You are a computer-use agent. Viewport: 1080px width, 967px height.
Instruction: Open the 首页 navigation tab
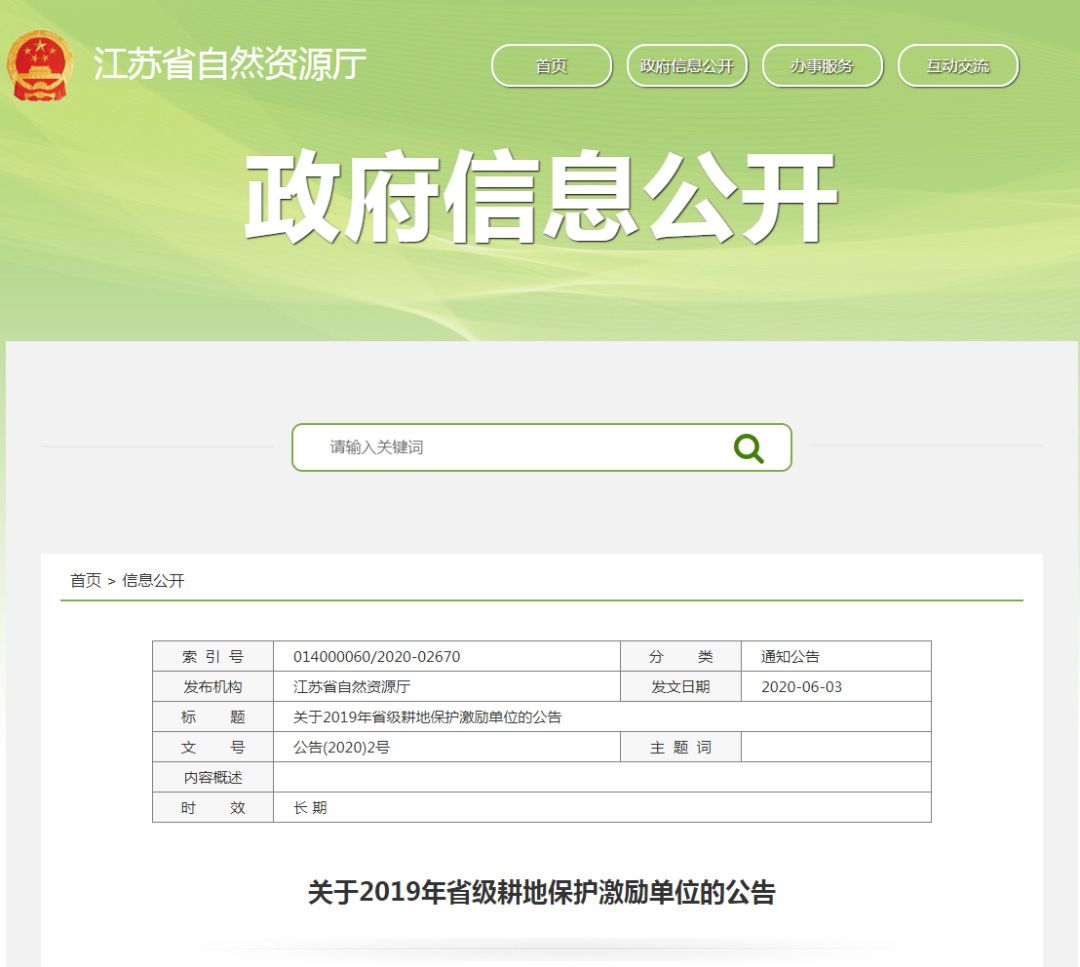pos(551,66)
